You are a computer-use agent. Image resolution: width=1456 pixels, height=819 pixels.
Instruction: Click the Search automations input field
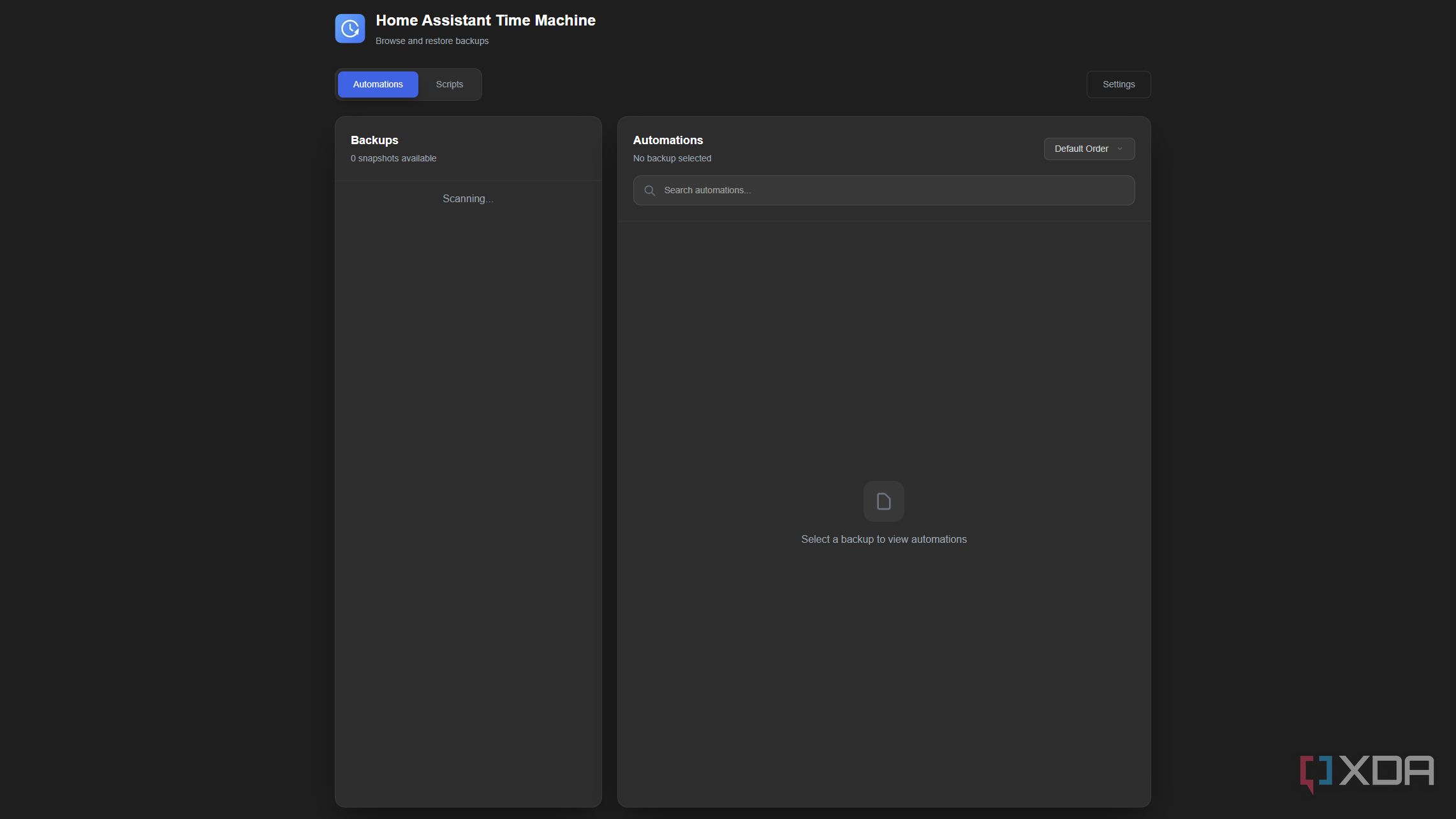point(883,190)
